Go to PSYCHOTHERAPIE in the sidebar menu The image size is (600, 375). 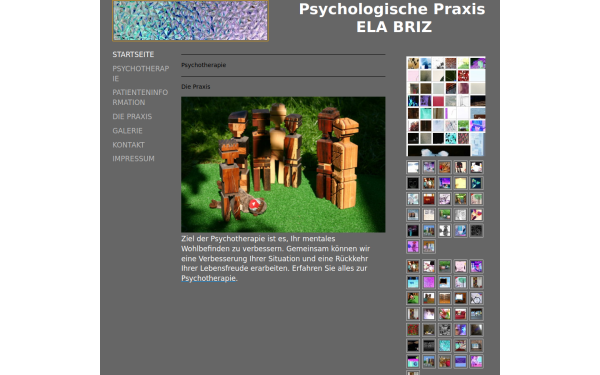coord(140,73)
